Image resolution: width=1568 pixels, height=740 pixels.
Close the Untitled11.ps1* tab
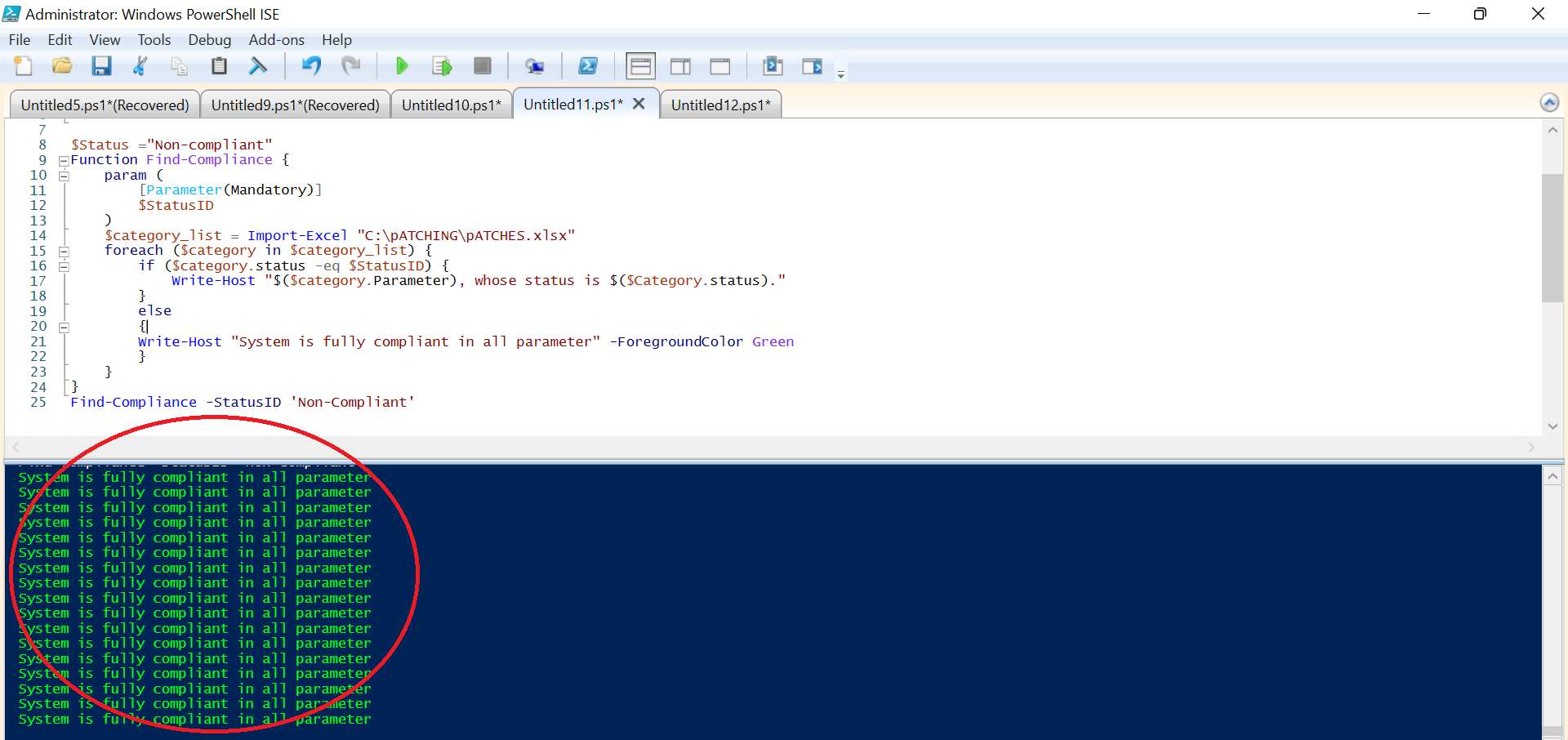(639, 104)
